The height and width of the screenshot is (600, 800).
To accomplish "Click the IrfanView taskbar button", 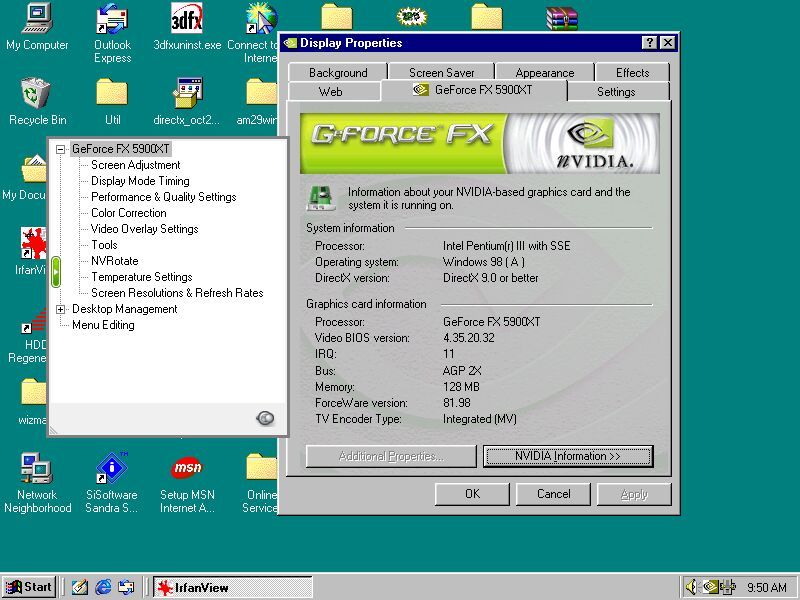I will click(233, 587).
